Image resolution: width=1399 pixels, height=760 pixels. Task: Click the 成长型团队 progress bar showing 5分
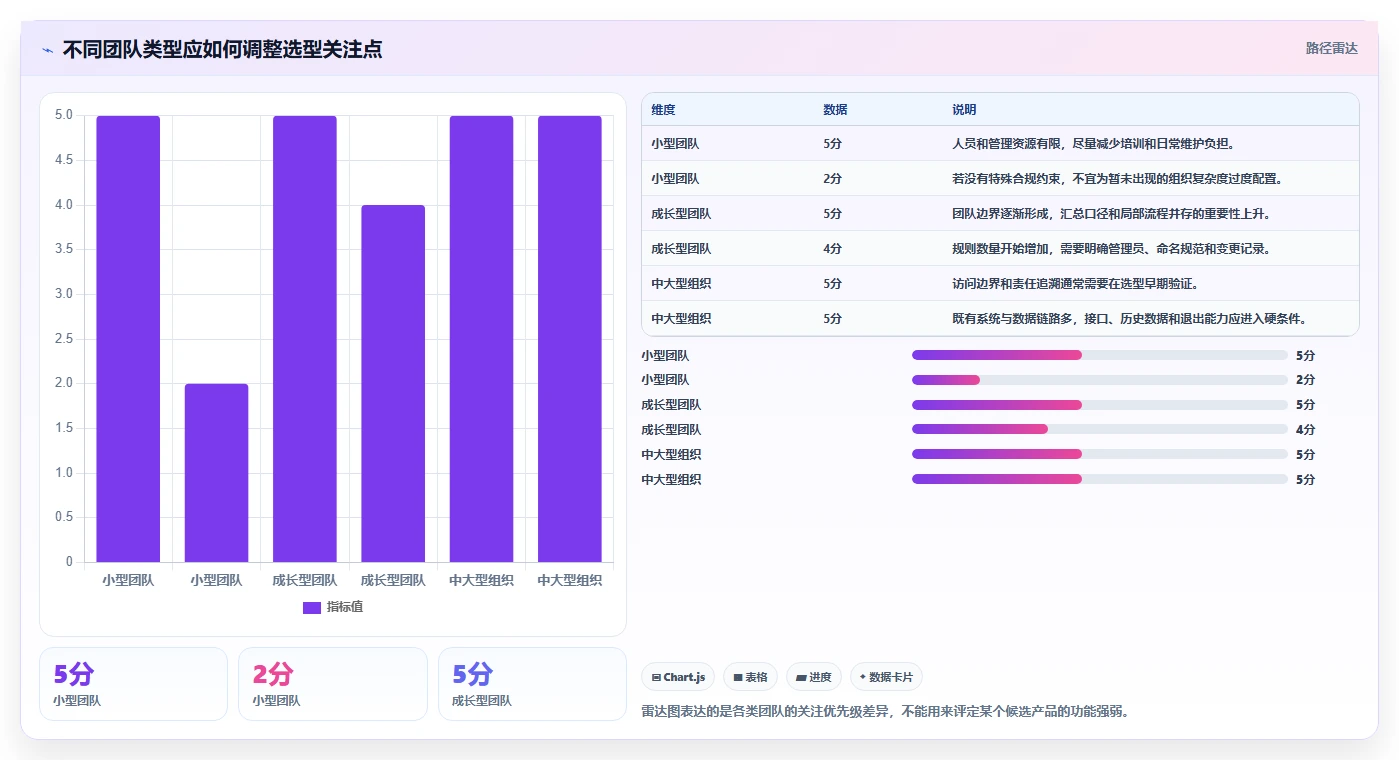tap(1100, 404)
